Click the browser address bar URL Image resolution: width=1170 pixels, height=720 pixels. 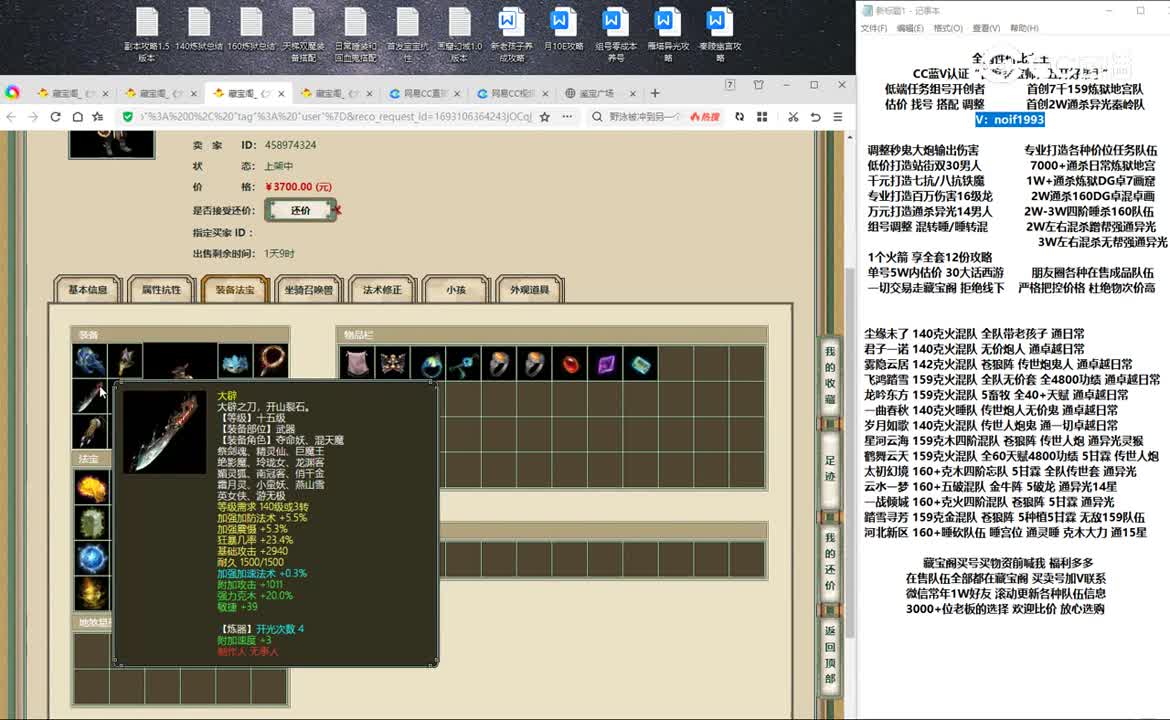[x=336, y=116]
